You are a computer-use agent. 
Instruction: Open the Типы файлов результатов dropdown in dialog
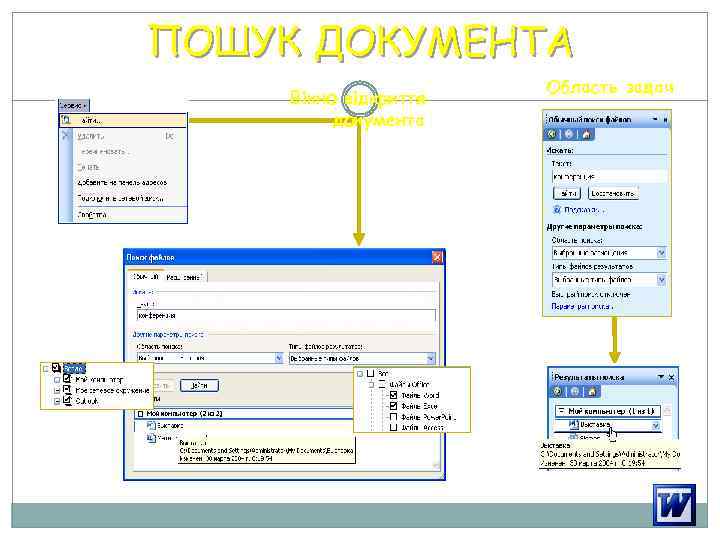(x=430, y=358)
